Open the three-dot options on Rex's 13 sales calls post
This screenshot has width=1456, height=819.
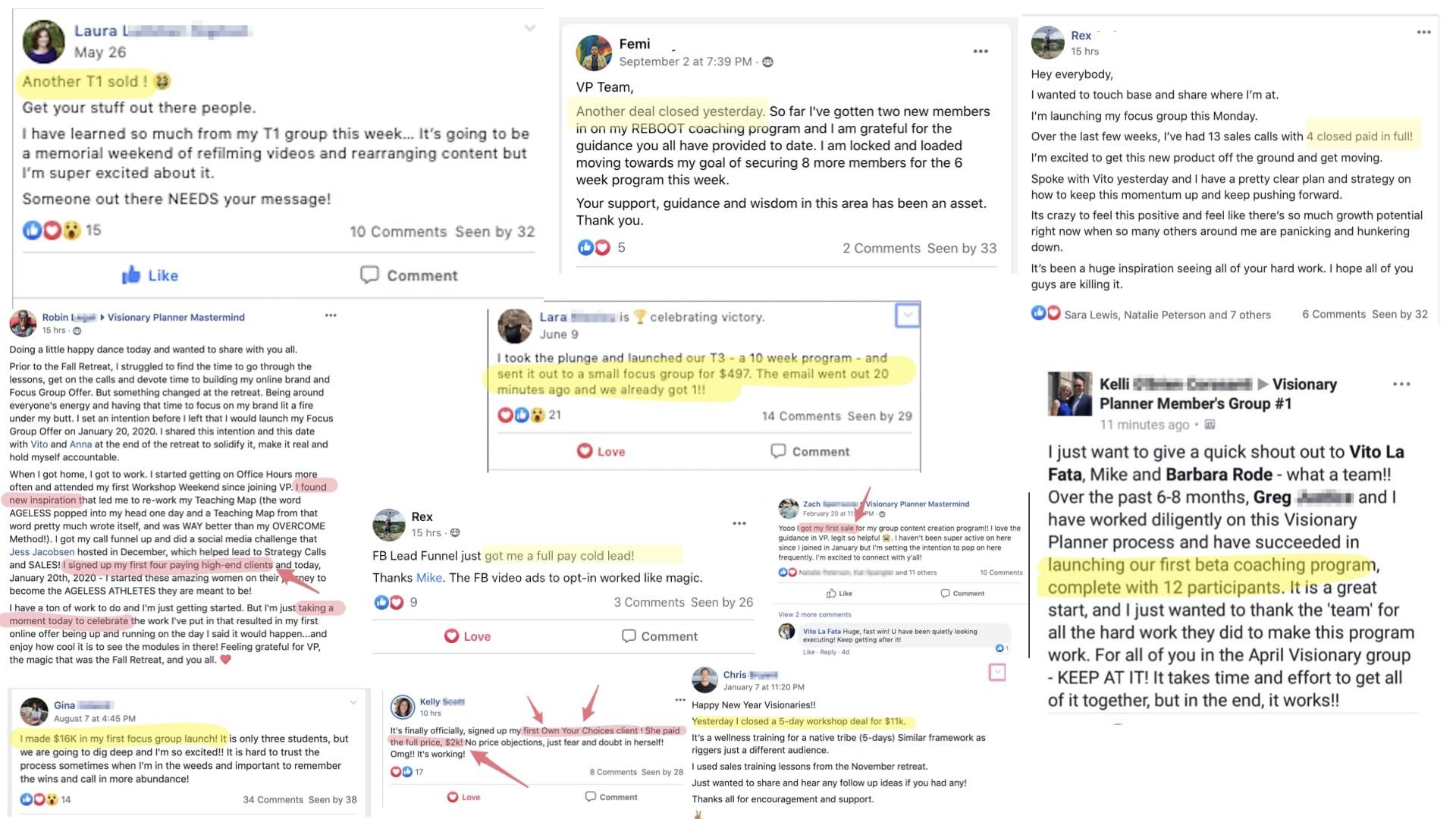pos(1423,32)
